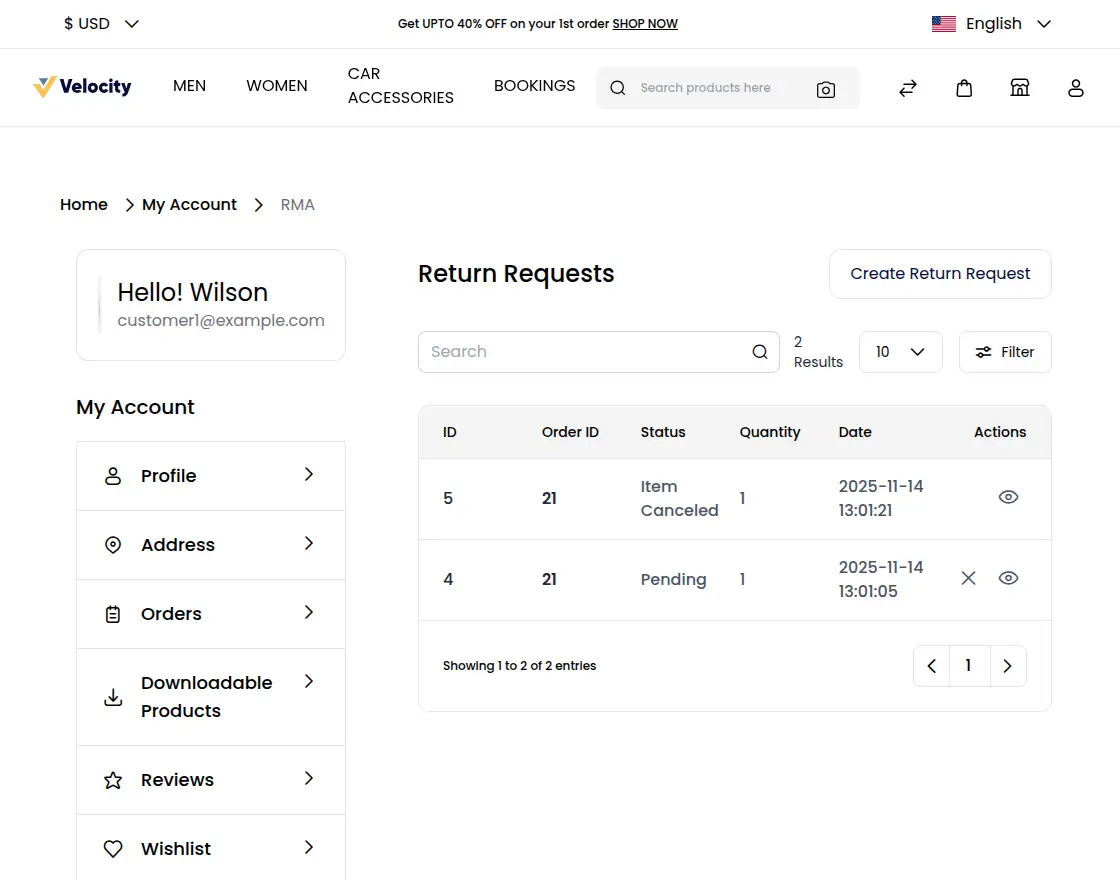Viewport: 1120px width, 880px height.
Task: View return request 5 using eye icon
Action: coord(1008,497)
